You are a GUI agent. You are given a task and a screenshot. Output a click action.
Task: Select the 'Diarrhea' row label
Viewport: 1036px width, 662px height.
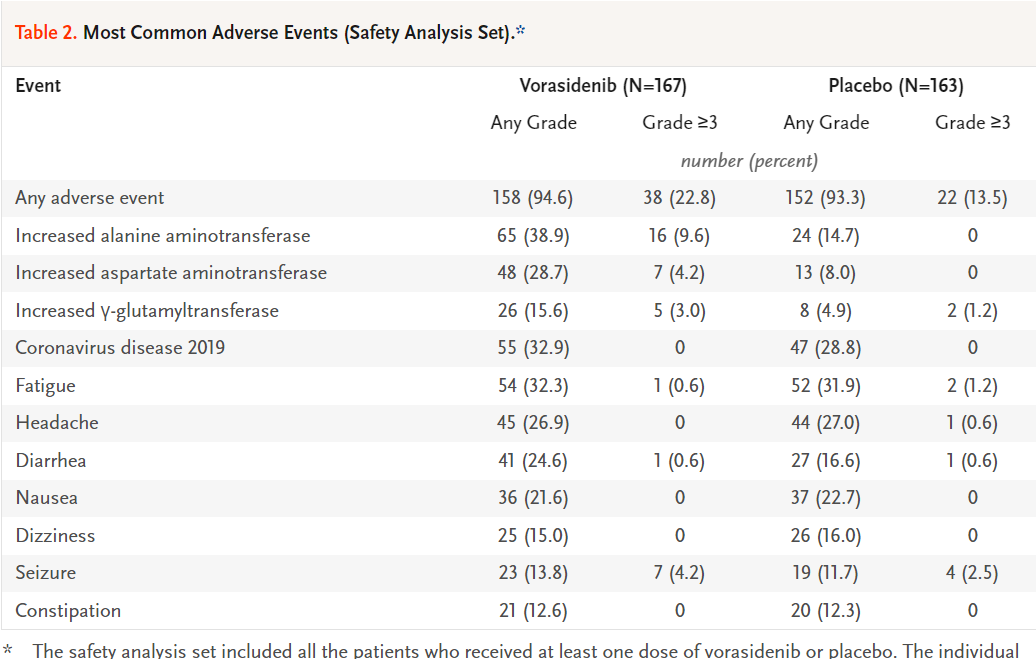[51, 460]
